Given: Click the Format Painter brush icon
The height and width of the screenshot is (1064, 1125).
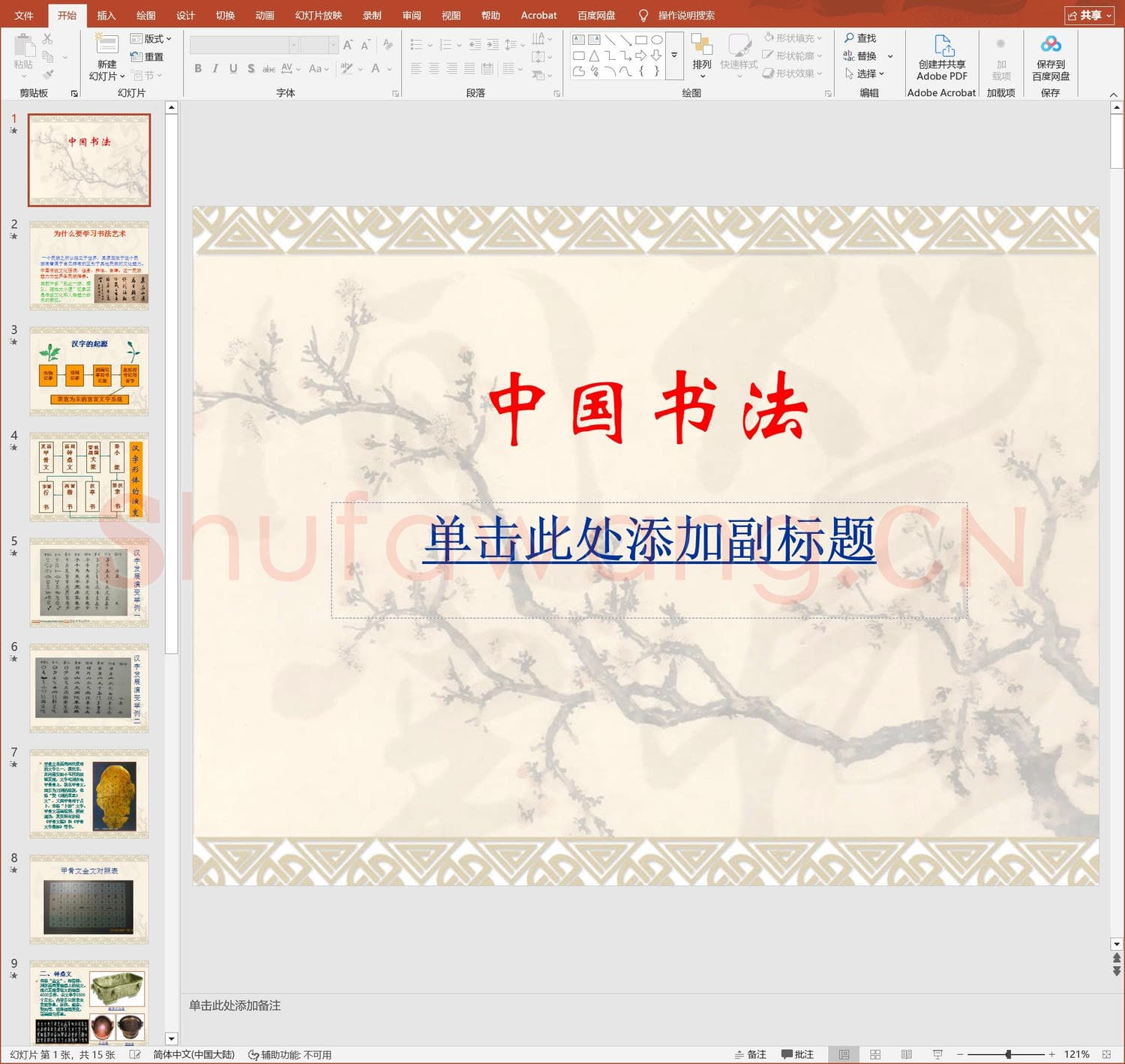Looking at the screenshot, I should pyautogui.click(x=48, y=74).
